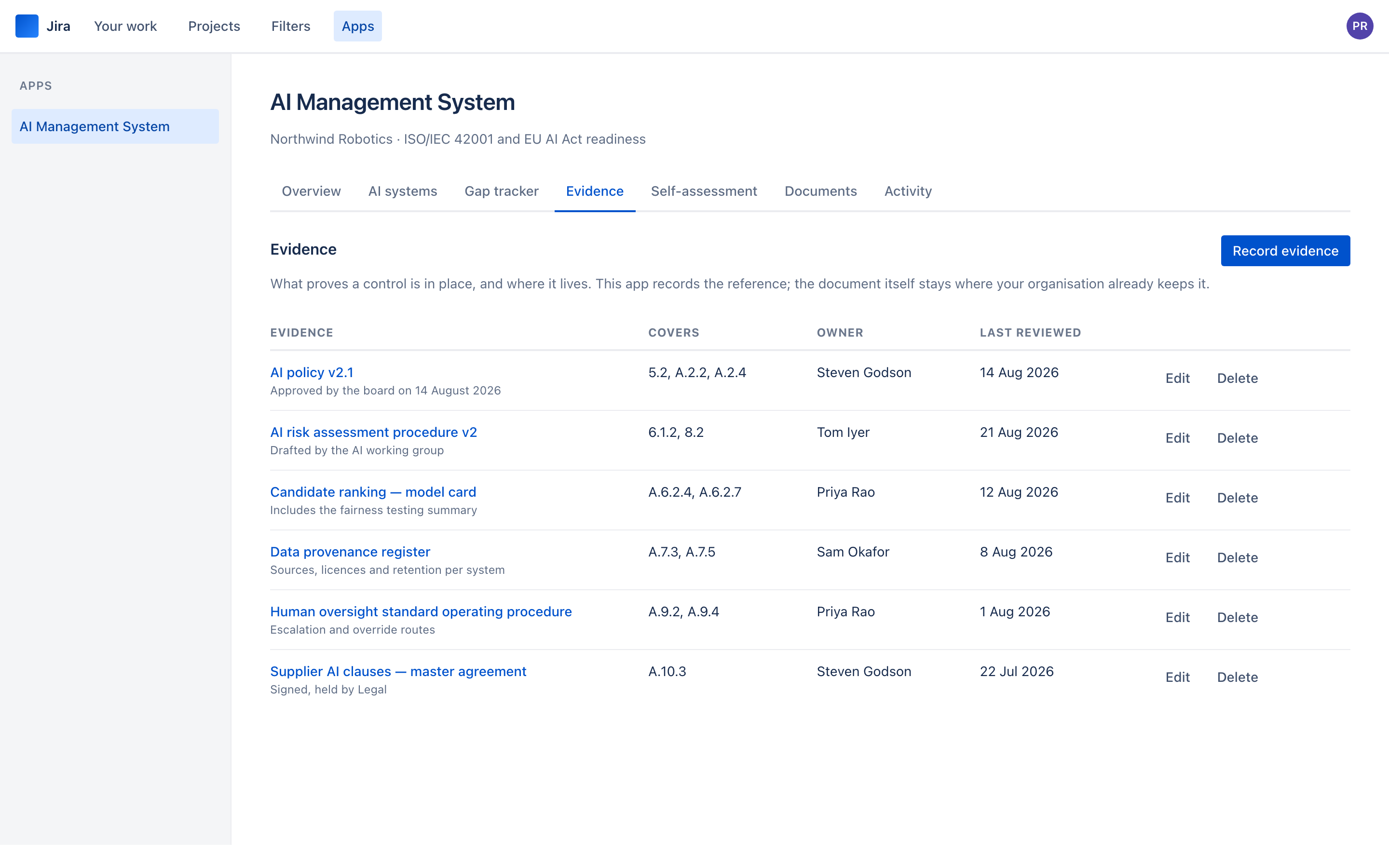Open AI risk assessment procedure v2
The width and height of the screenshot is (1389, 868).
pos(374,432)
